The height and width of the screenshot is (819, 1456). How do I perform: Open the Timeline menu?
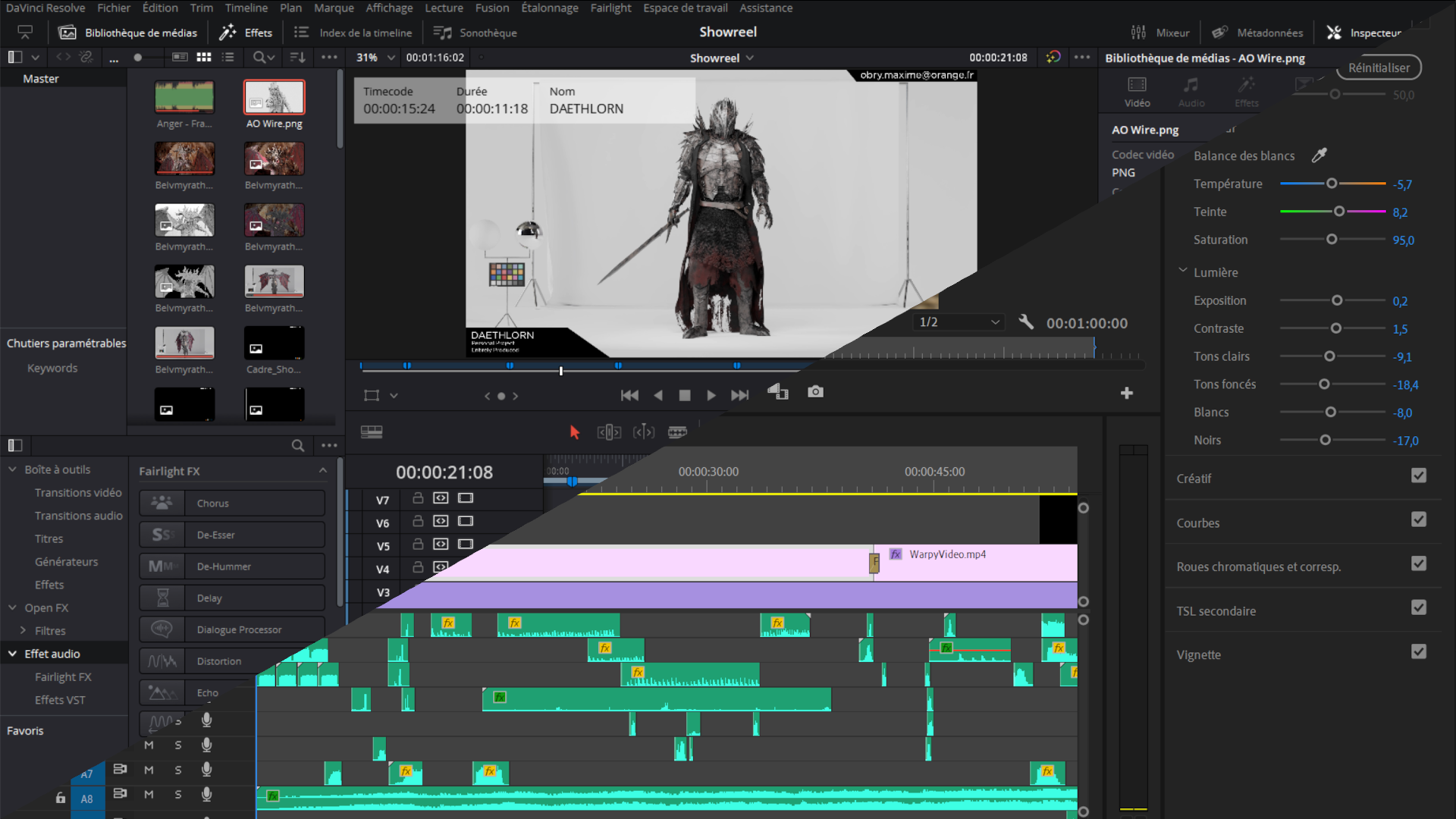coord(246,8)
